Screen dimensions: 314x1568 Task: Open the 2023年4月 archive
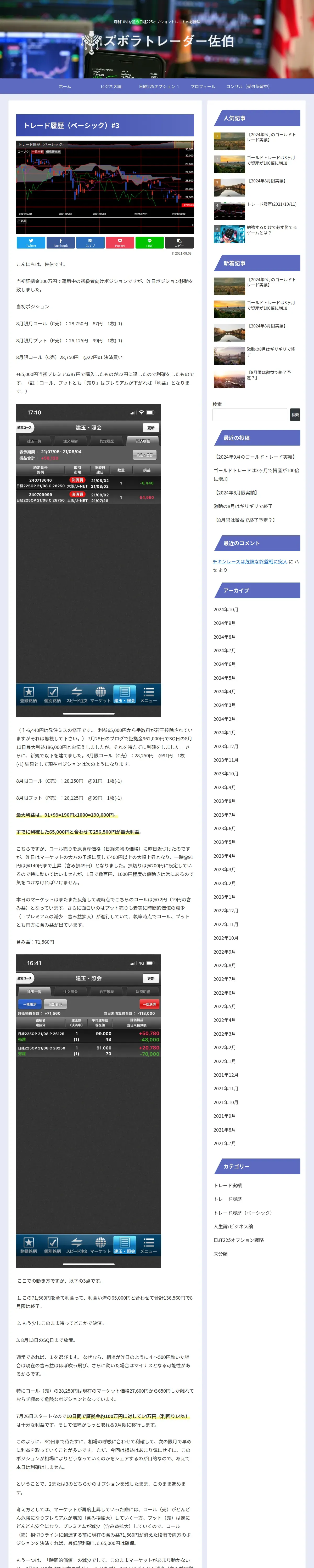[224, 856]
